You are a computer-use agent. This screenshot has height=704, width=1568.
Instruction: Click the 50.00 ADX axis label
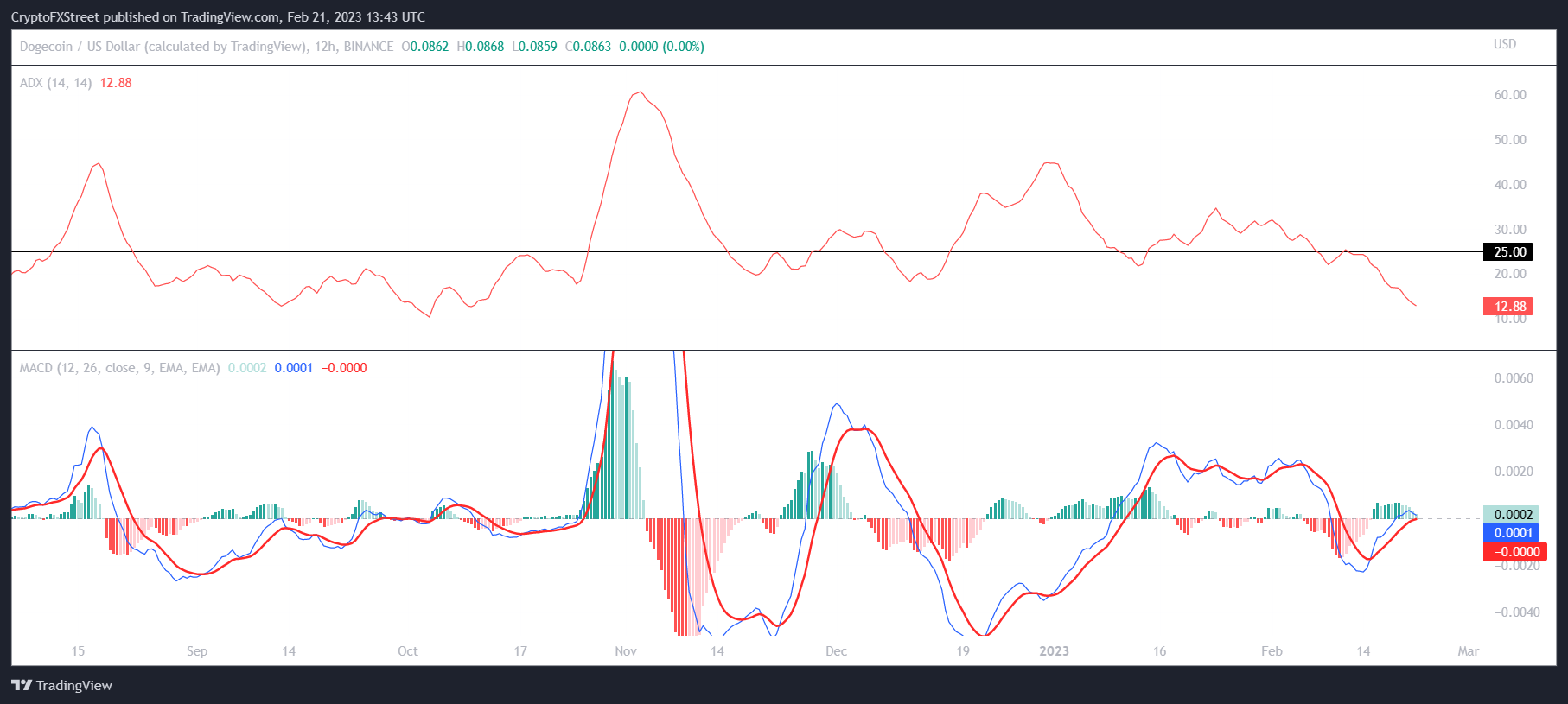coord(1510,140)
